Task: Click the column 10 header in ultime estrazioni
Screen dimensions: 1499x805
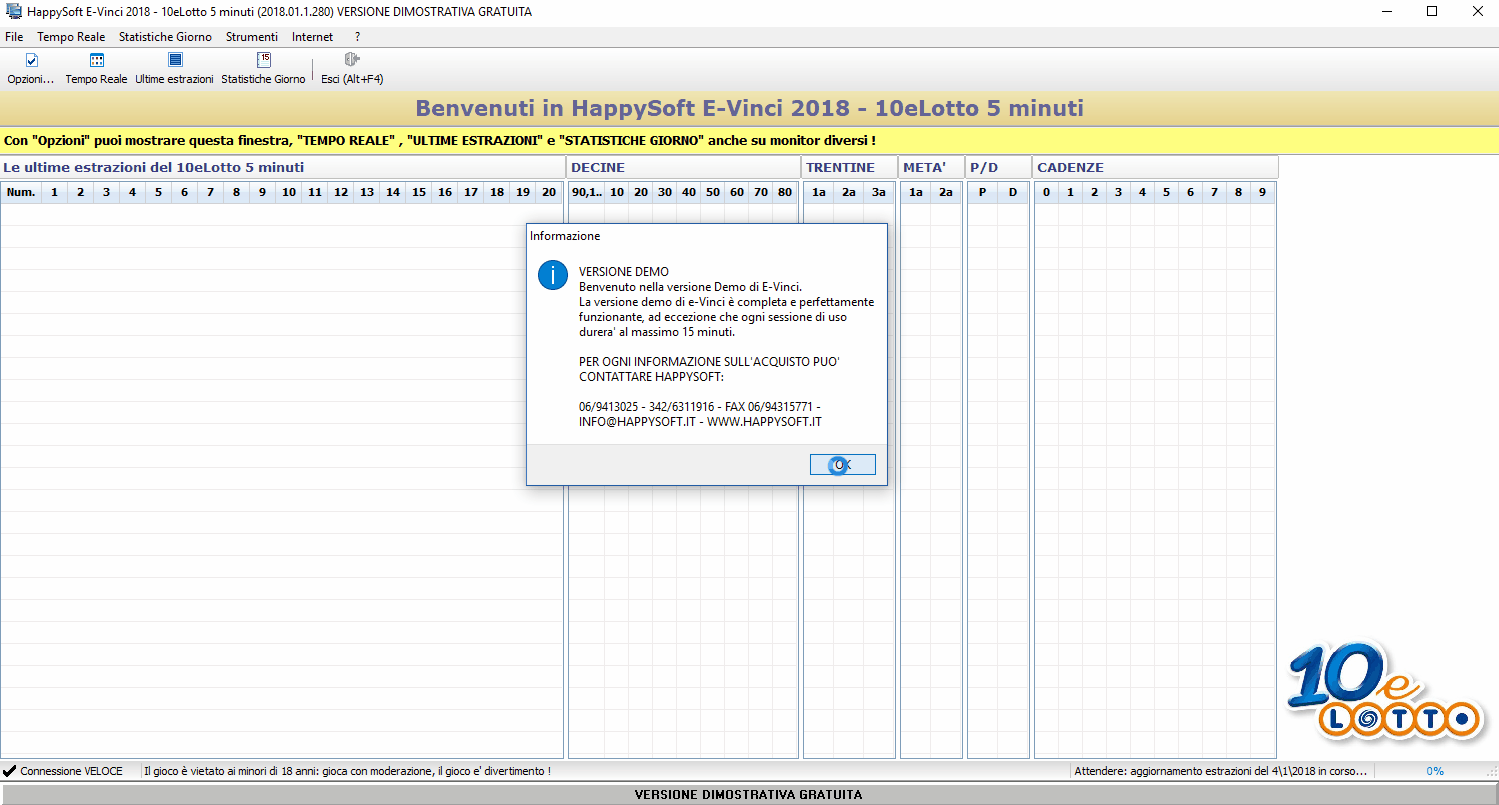Action: (288, 192)
